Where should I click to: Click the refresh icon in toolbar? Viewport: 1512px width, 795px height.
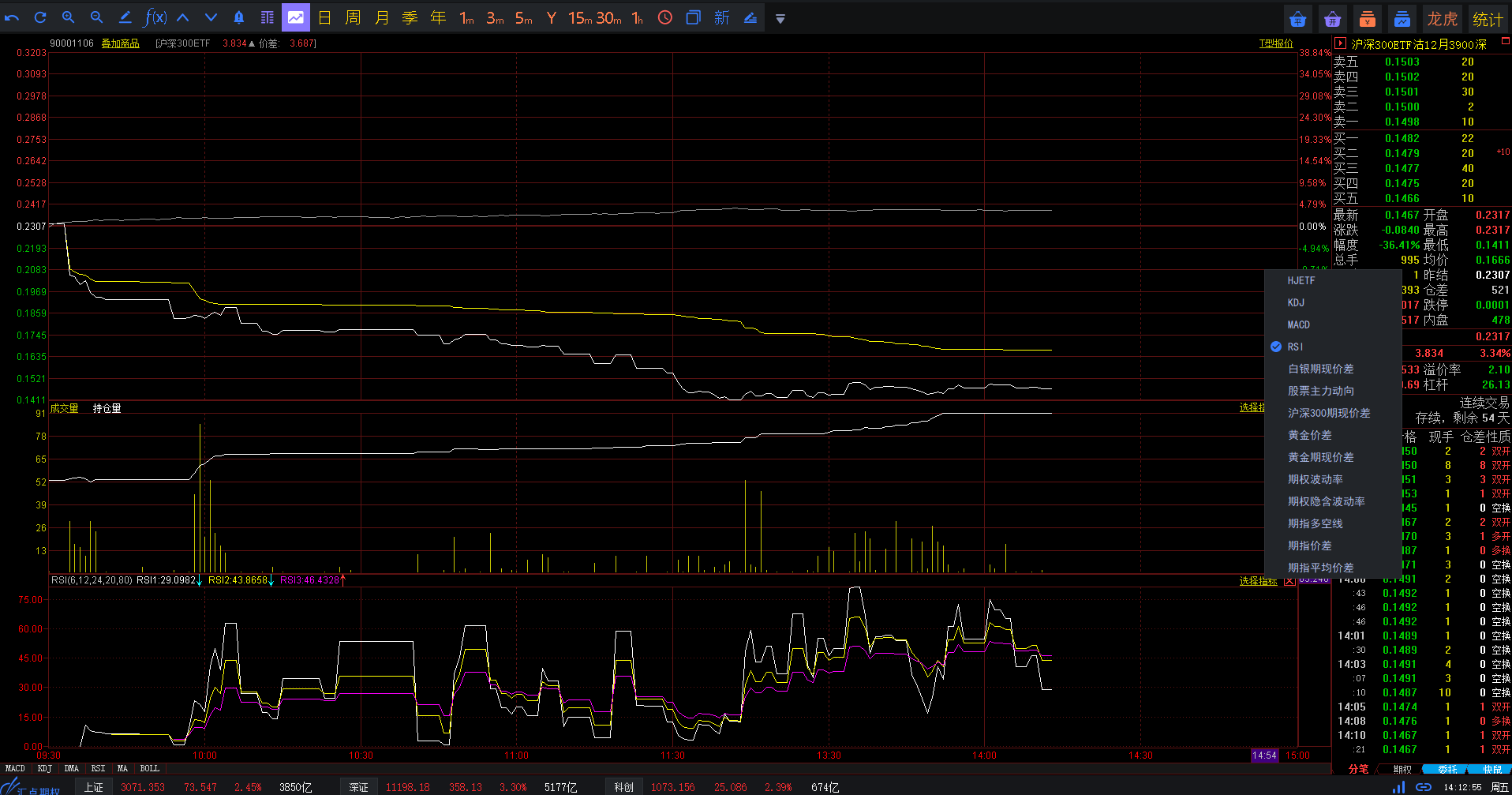tap(40, 17)
